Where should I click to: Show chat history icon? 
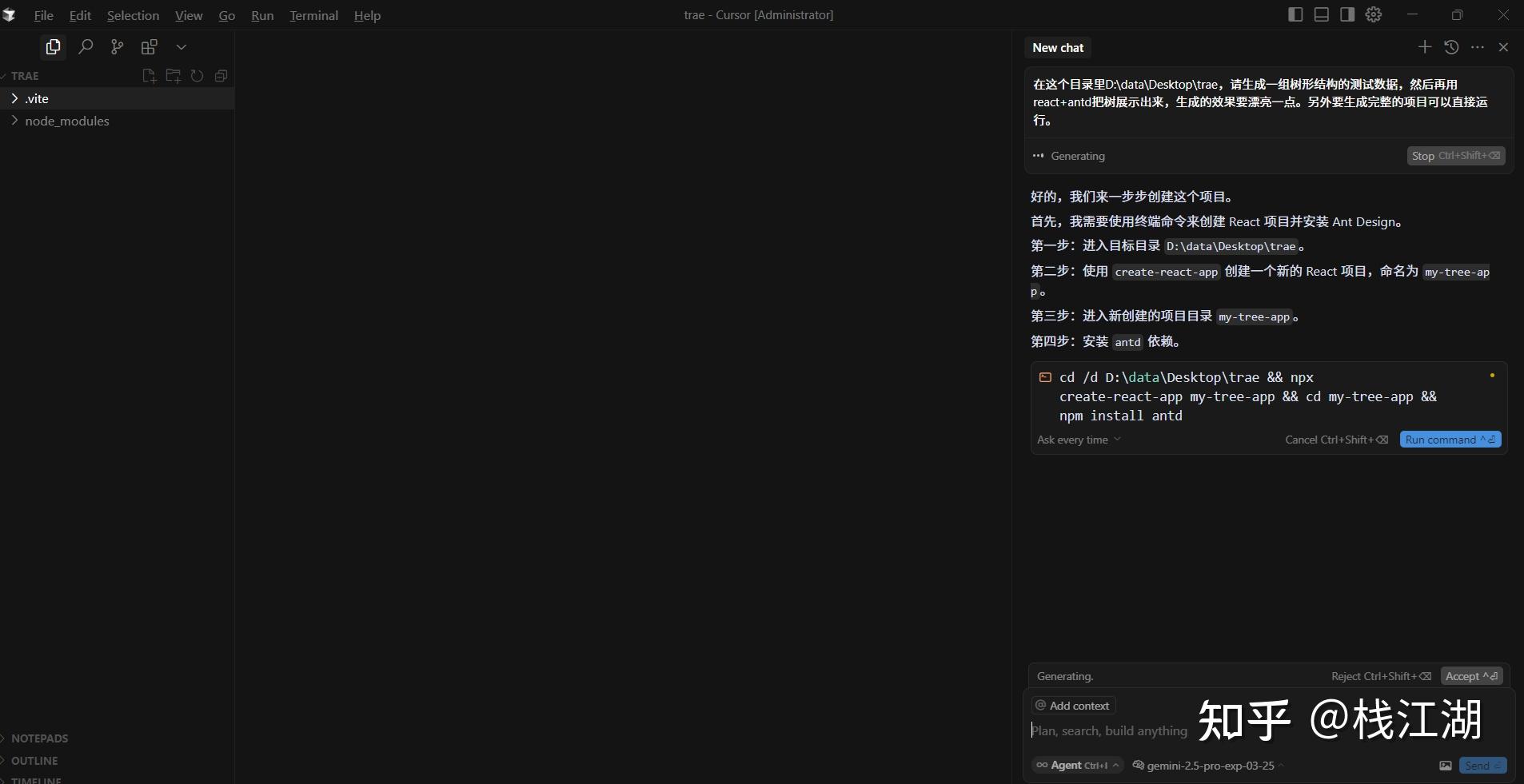(1451, 47)
